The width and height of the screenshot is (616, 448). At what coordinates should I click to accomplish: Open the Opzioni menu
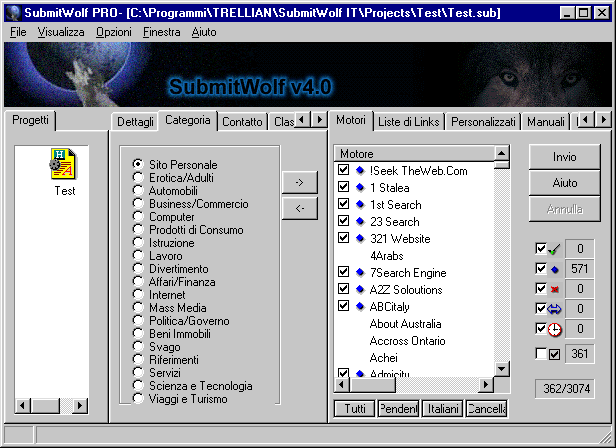[x=114, y=32]
